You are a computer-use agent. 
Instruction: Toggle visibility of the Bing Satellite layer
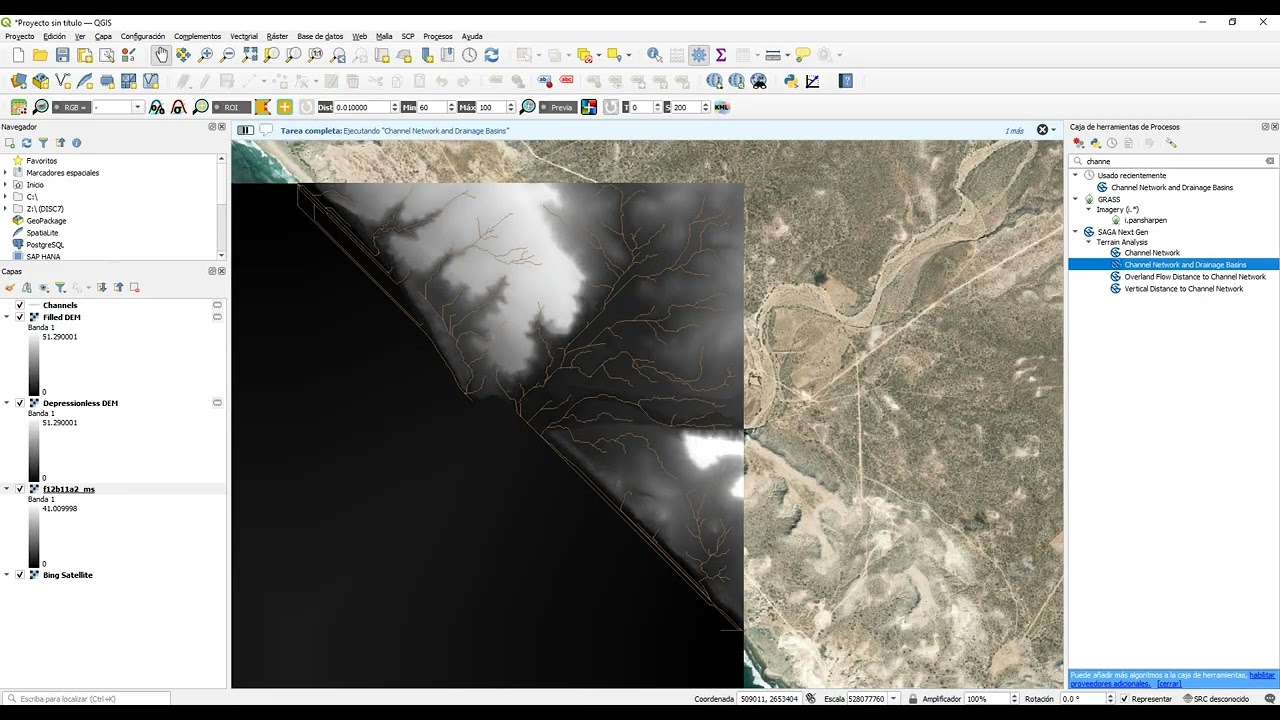tap(20, 575)
